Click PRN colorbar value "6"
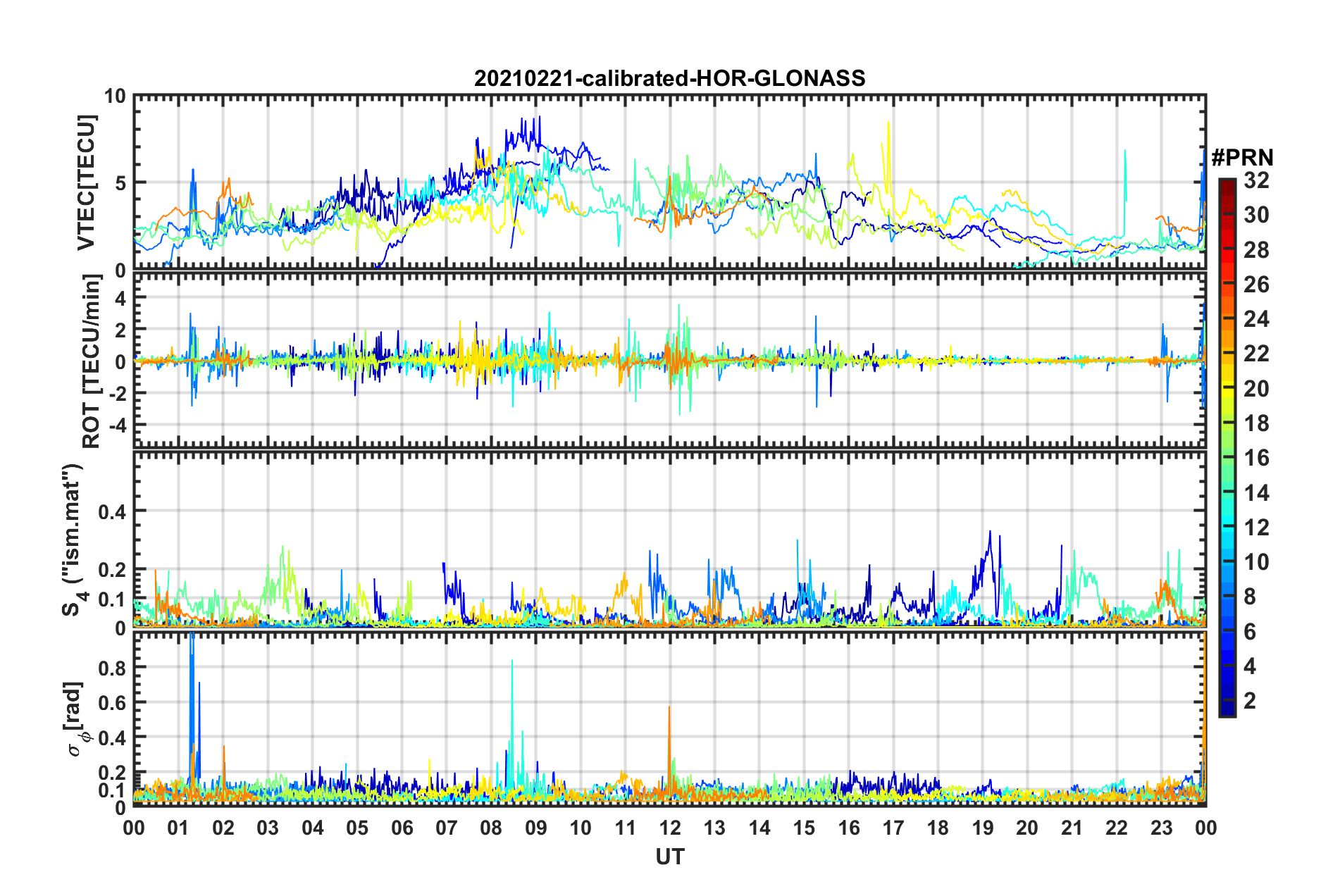 (x=1250, y=632)
